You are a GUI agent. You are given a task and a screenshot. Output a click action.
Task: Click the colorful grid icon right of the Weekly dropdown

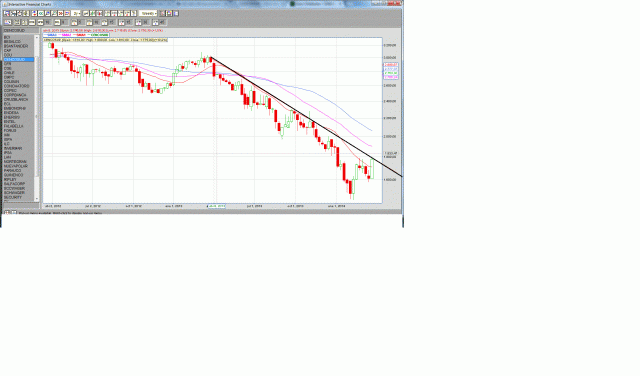click(x=169, y=13)
